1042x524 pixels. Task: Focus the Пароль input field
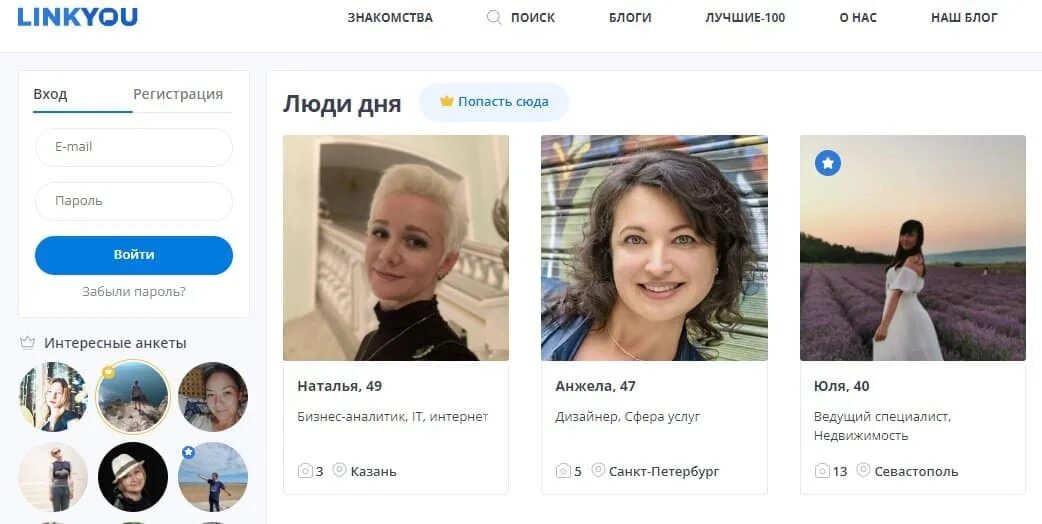coord(134,201)
